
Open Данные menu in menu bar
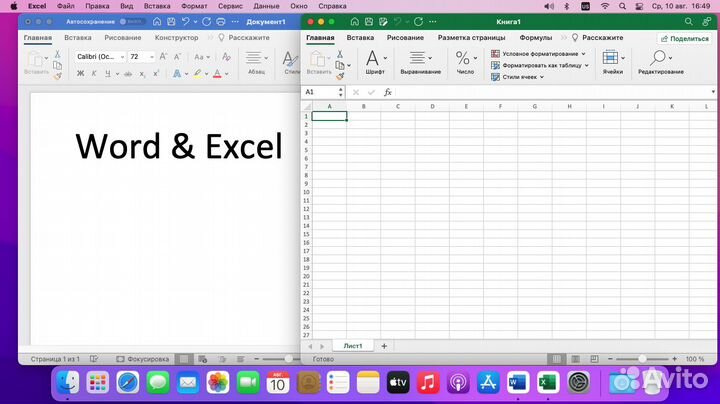[266, 6]
